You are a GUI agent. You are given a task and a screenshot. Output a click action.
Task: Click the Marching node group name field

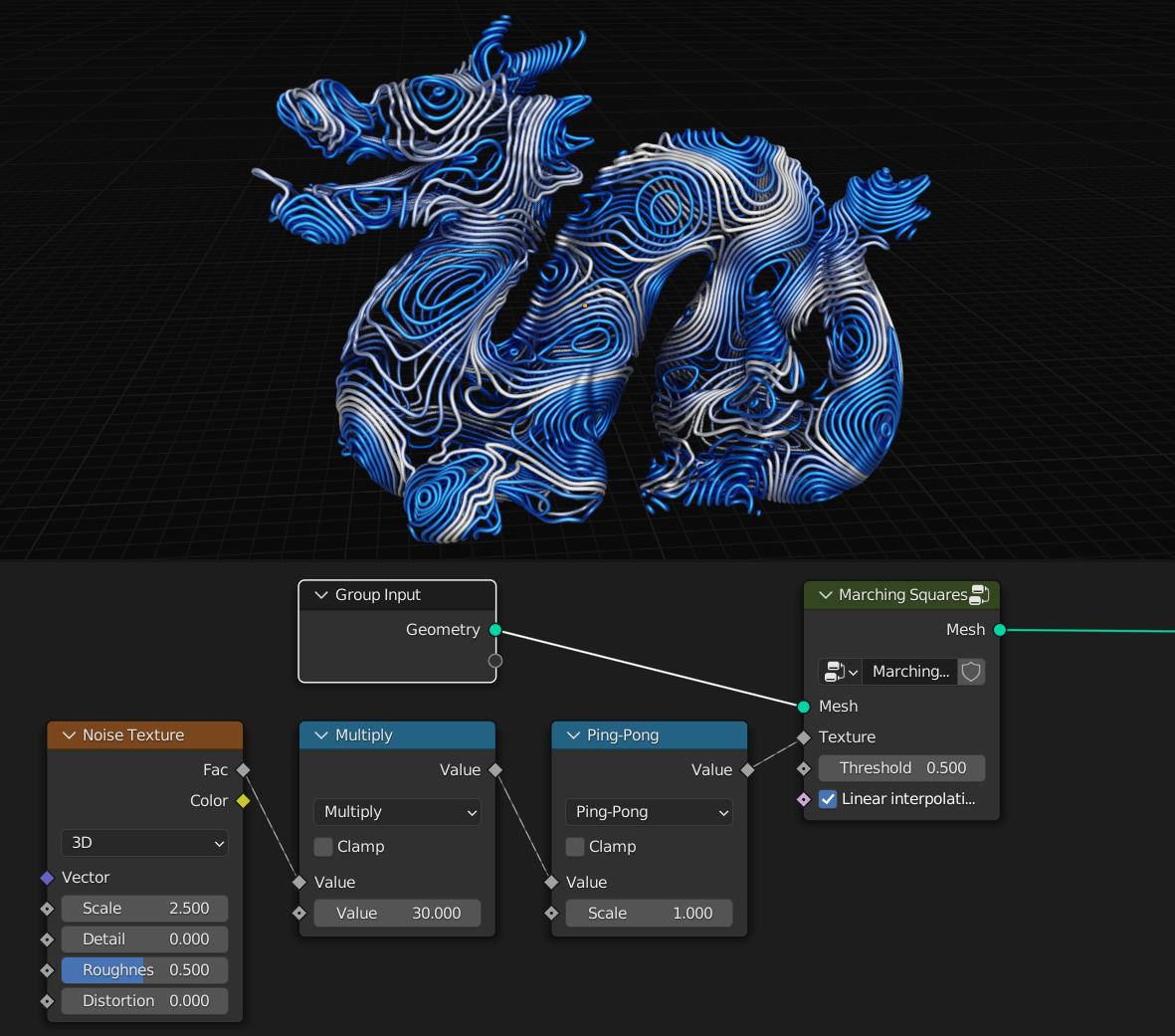click(x=909, y=672)
